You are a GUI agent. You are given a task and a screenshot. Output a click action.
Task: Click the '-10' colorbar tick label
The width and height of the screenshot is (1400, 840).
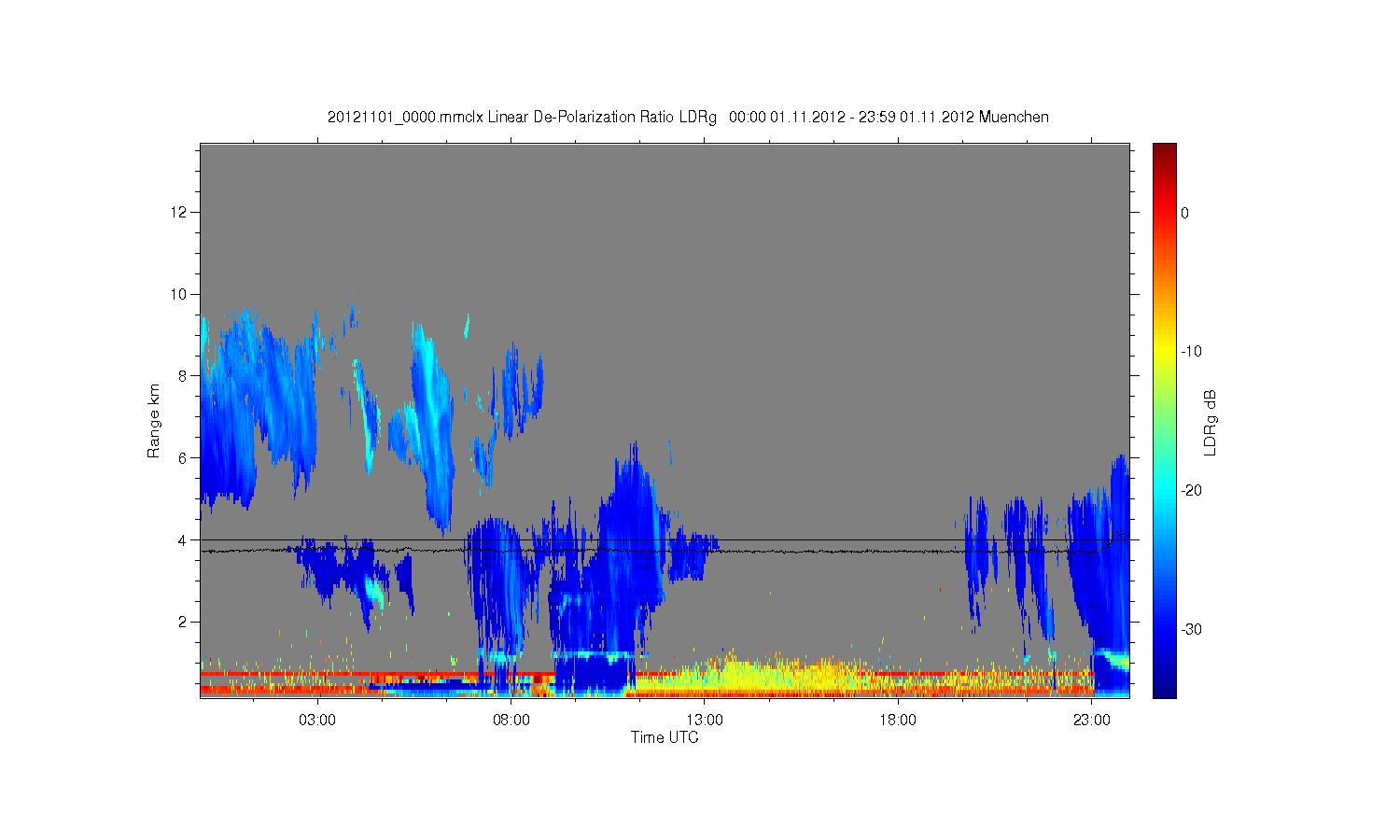click(x=1191, y=352)
